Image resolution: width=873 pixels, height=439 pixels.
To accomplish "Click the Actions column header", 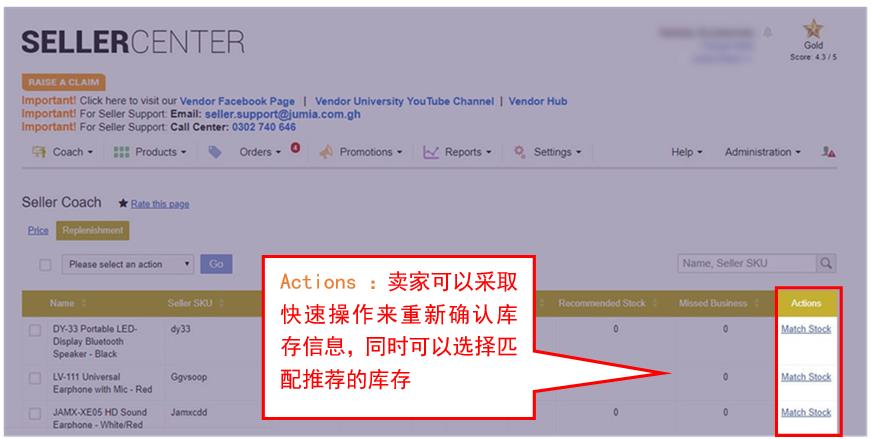I will [806, 303].
